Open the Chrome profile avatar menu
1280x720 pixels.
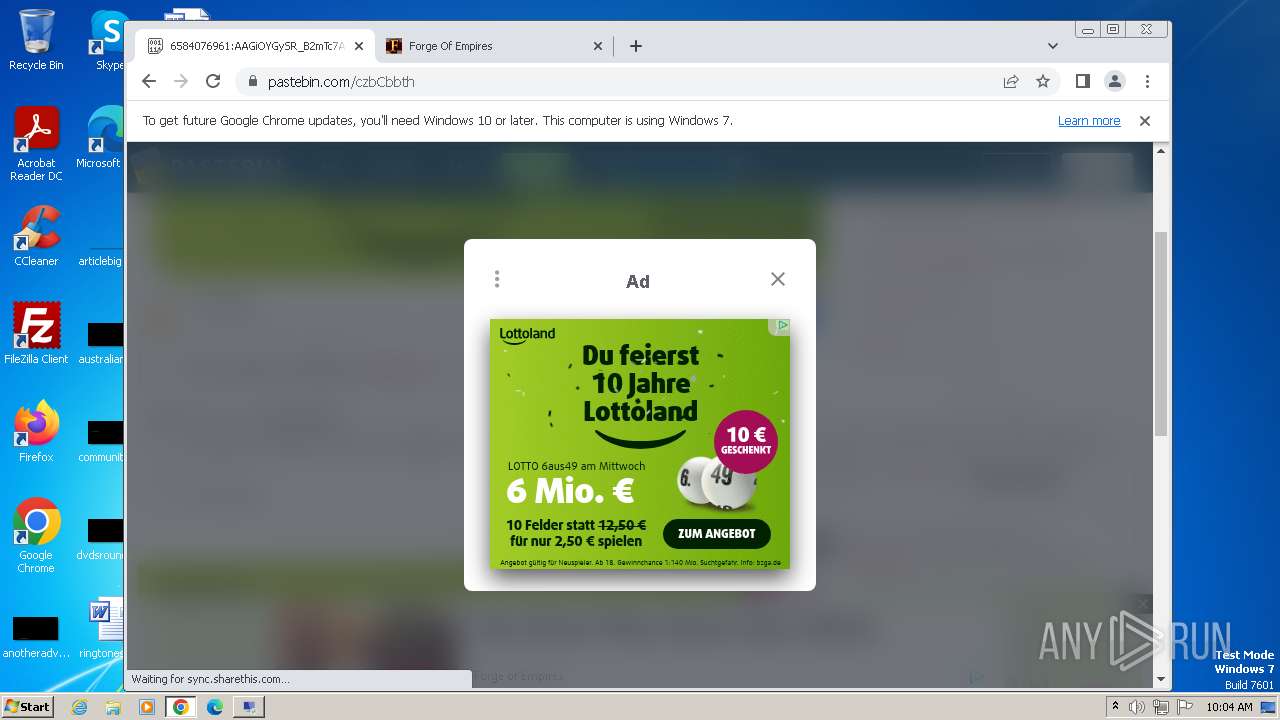(x=1114, y=81)
